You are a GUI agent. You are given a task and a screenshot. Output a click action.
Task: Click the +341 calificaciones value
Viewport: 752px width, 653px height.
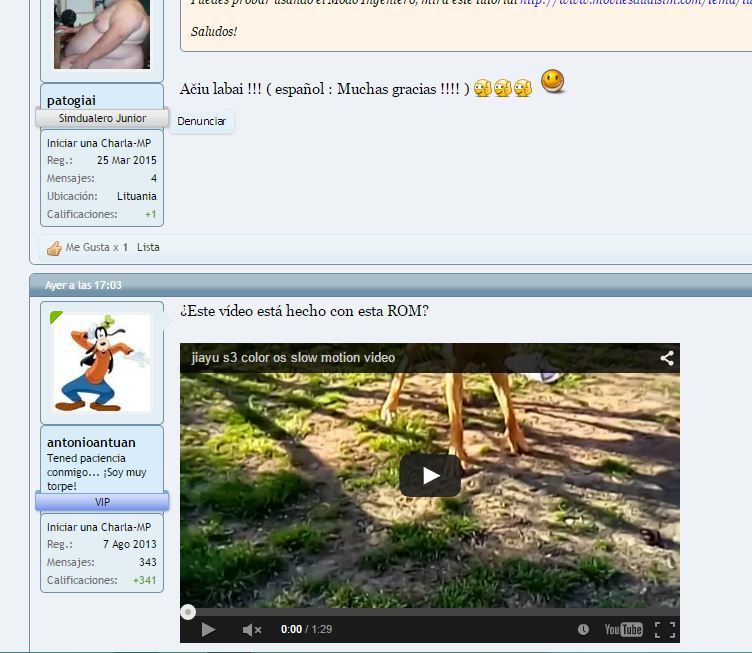click(144, 580)
